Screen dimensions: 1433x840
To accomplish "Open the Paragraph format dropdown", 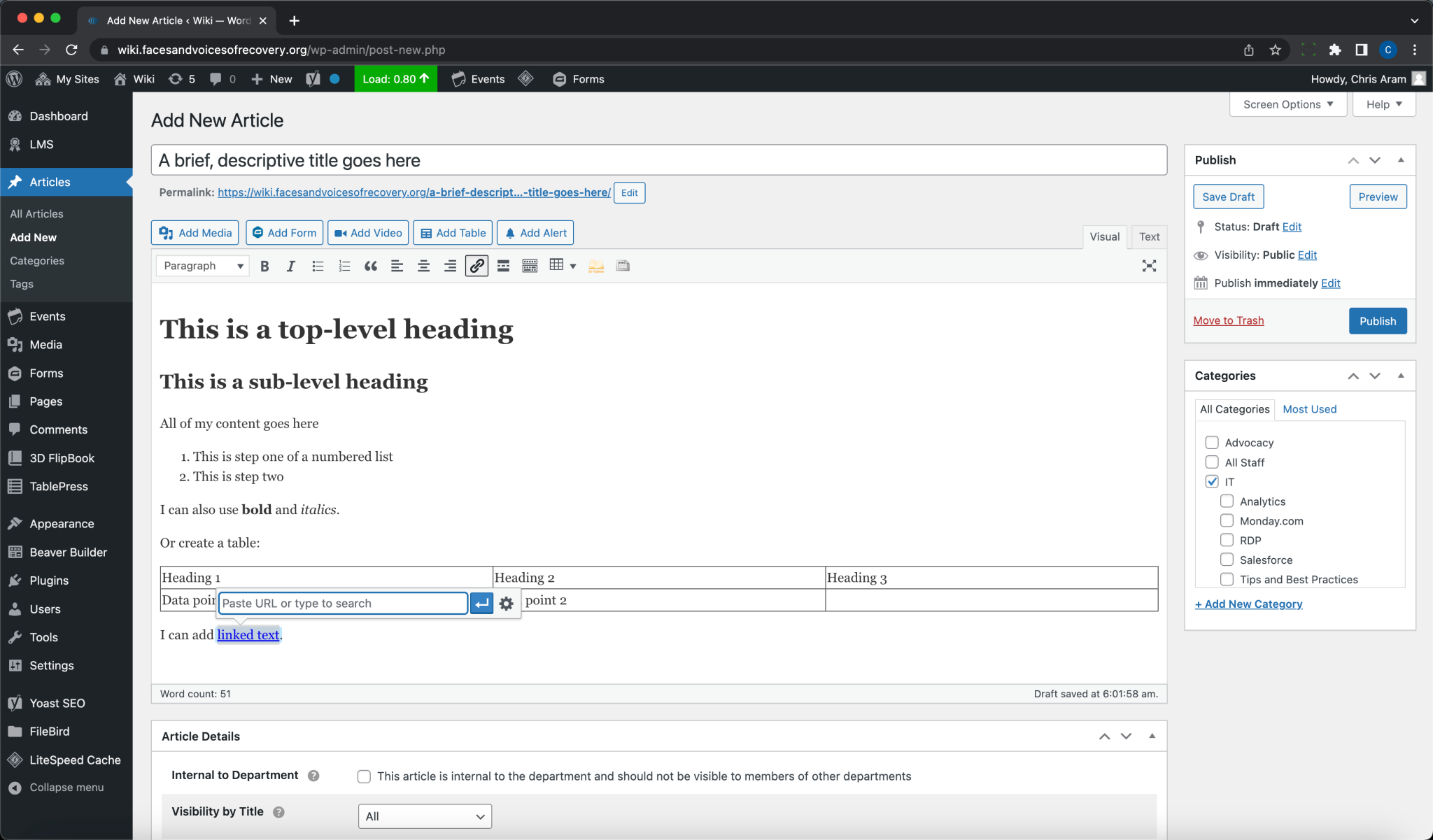I will (x=203, y=266).
